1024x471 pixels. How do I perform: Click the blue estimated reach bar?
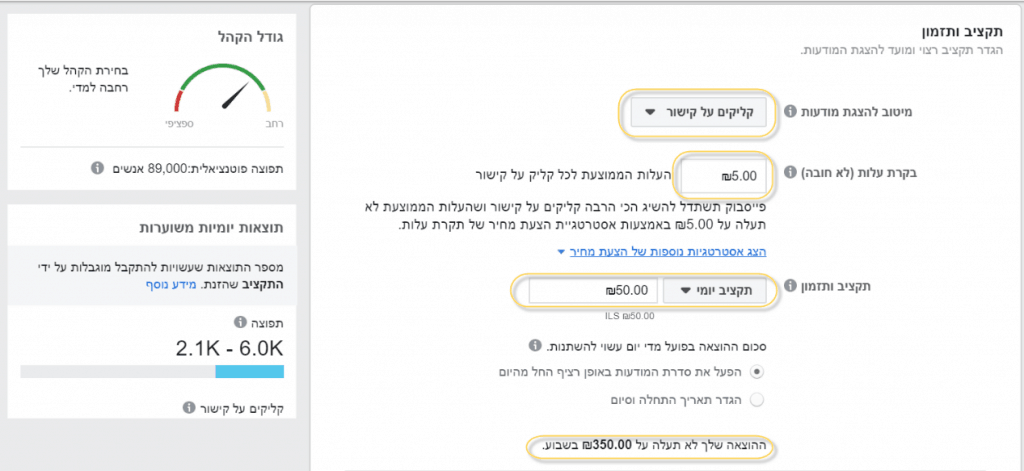click(x=249, y=371)
